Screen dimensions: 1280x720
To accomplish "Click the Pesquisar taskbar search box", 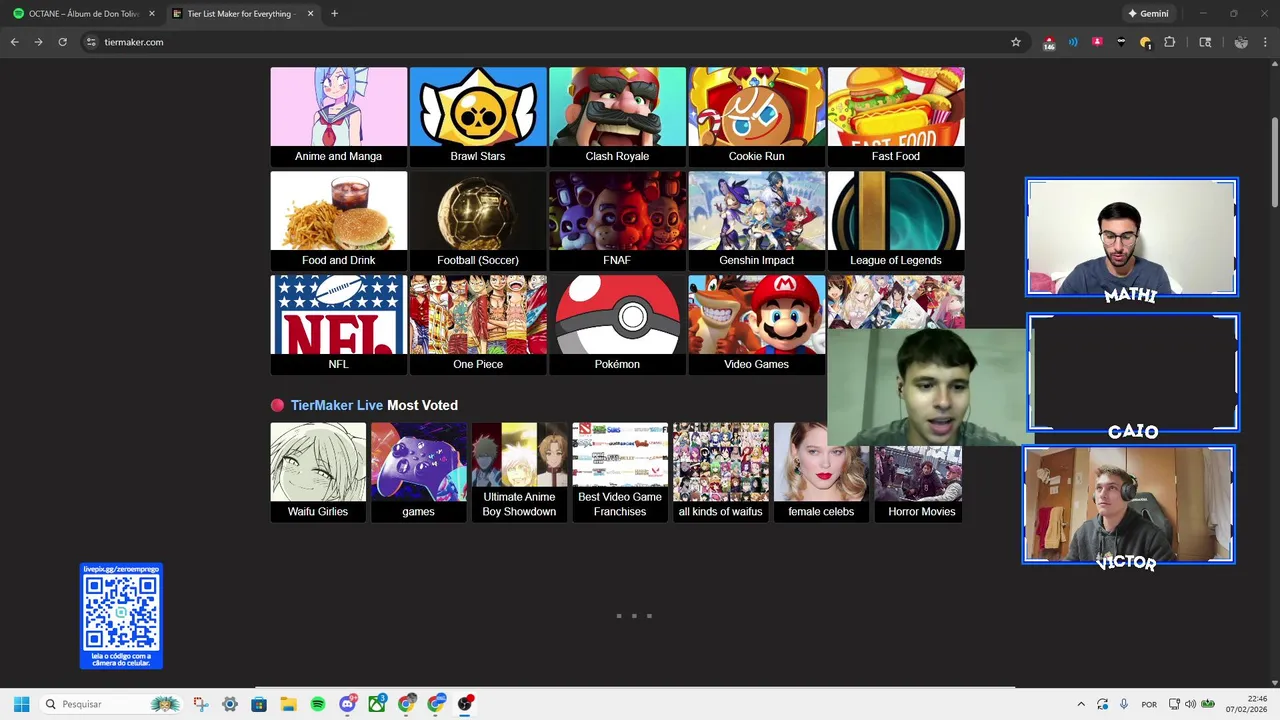I will tap(112, 704).
